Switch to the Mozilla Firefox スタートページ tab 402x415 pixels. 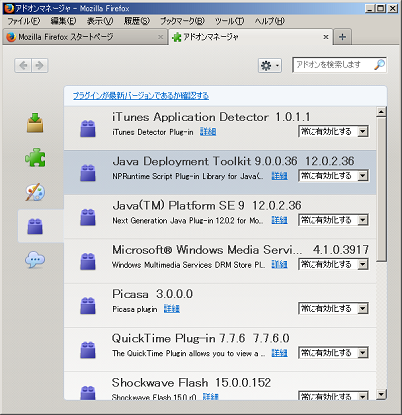85,37
